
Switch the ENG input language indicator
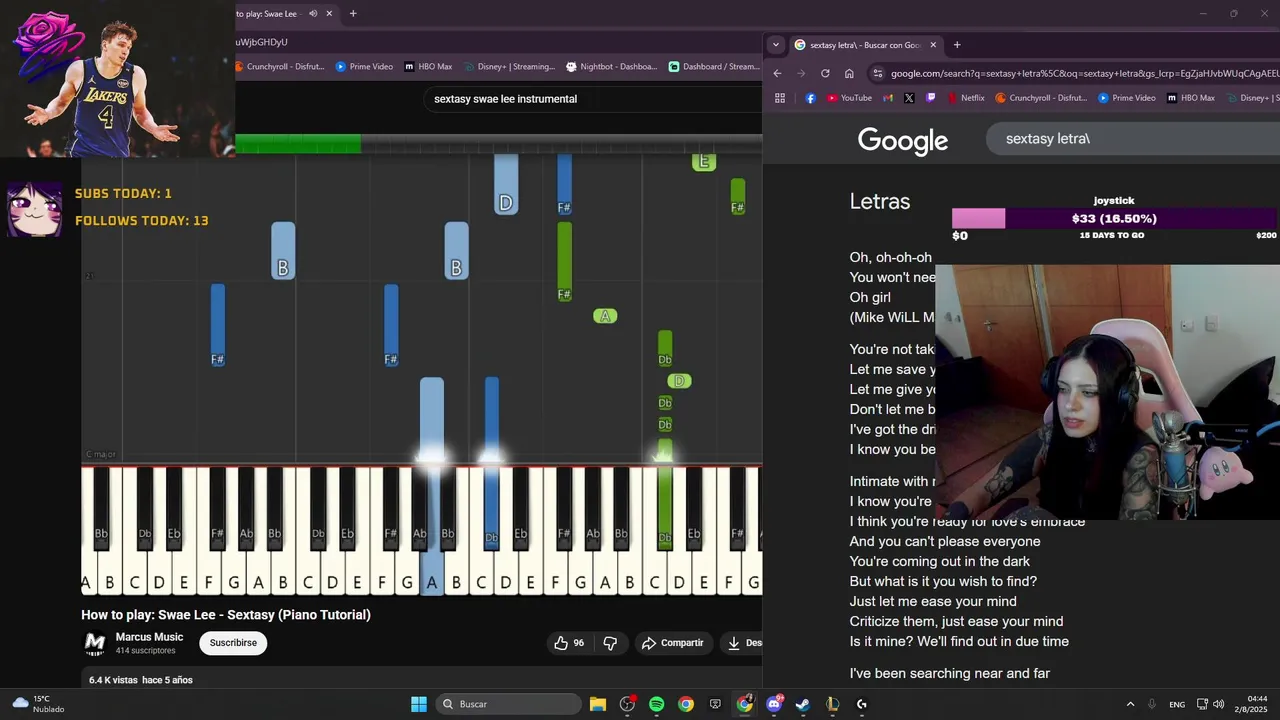coord(1177,704)
